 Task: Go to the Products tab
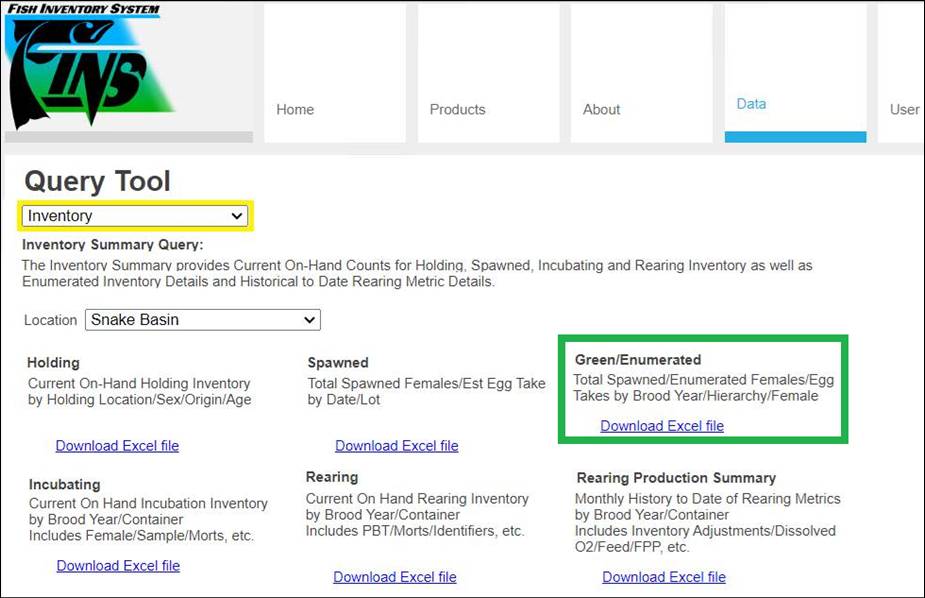click(x=457, y=110)
